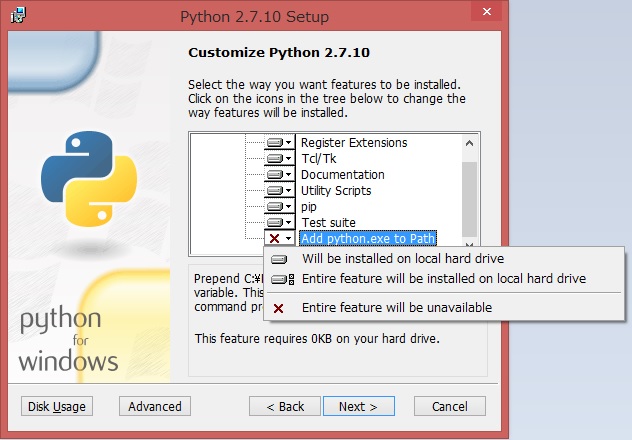The image size is (632, 440).
Task: Click scroll up arrow of feature tree
Action: click(x=469, y=143)
